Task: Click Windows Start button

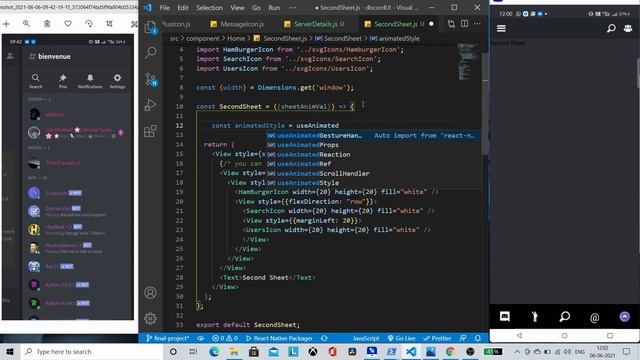Action: coord(10,351)
